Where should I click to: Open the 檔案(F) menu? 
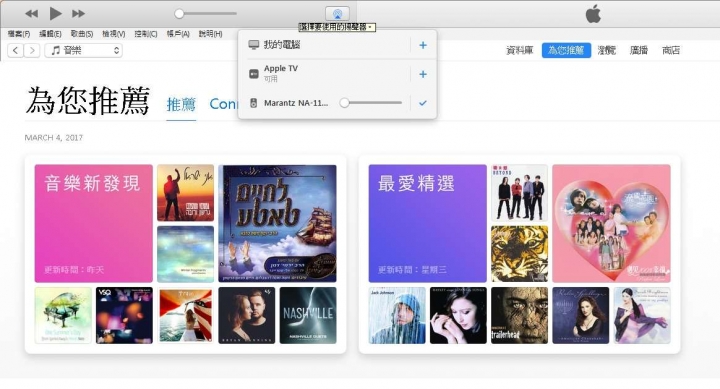click(19, 34)
